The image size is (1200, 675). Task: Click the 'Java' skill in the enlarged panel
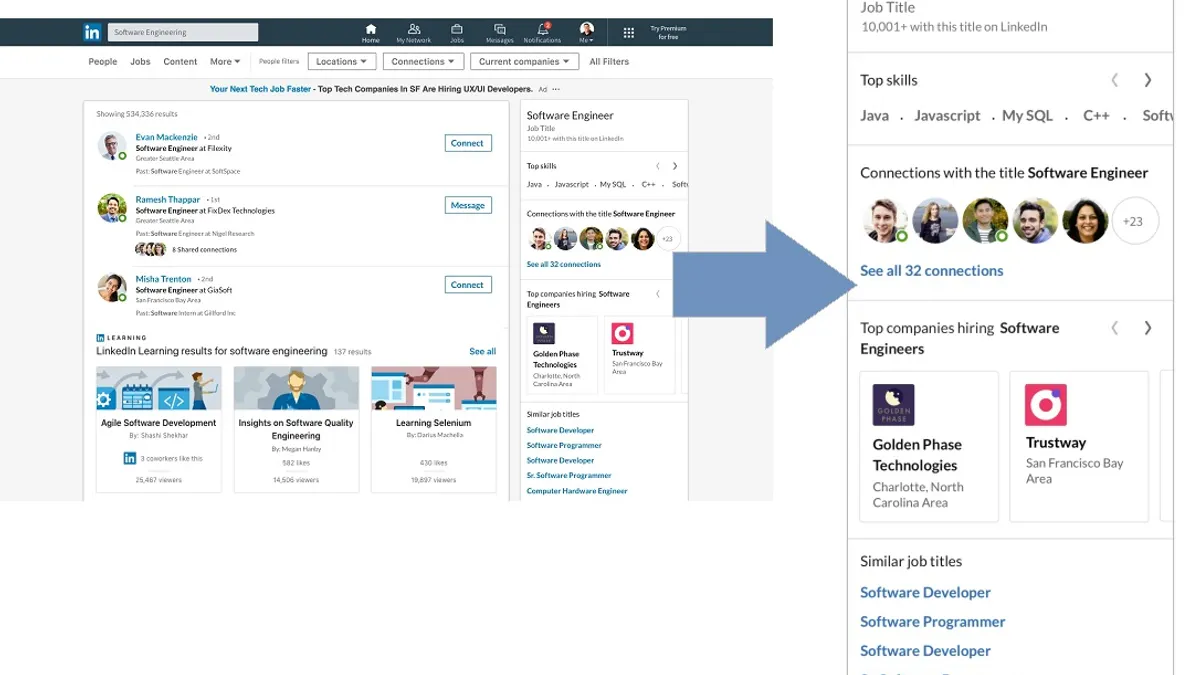(x=874, y=115)
